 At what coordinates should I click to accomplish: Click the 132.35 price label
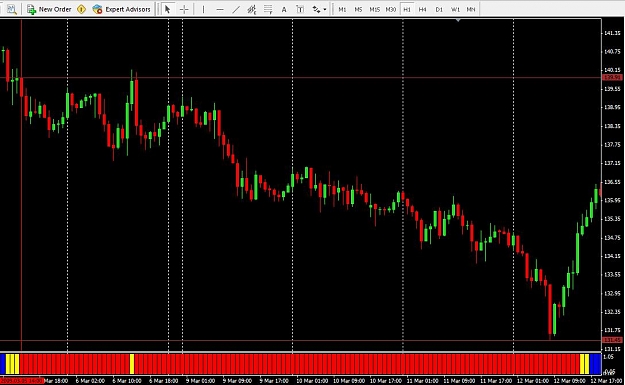pos(612,312)
